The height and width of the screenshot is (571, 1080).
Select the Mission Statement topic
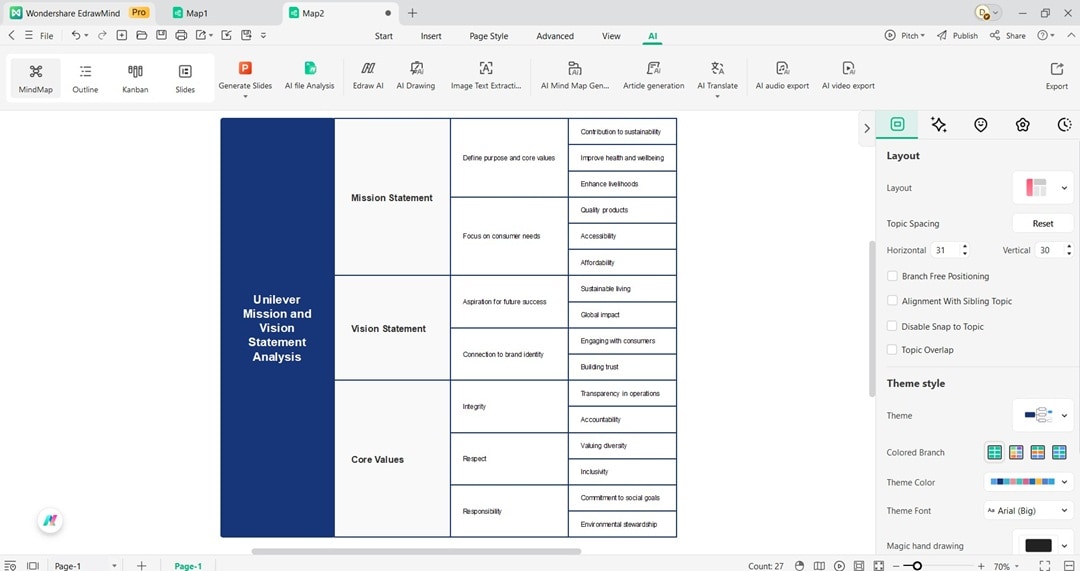click(x=392, y=197)
